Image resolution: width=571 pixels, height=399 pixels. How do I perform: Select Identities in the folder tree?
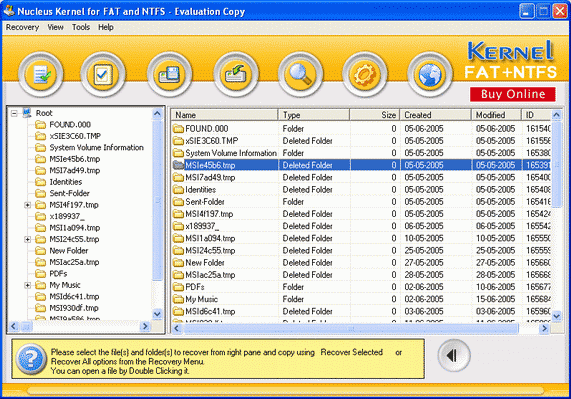click(x=66, y=182)
